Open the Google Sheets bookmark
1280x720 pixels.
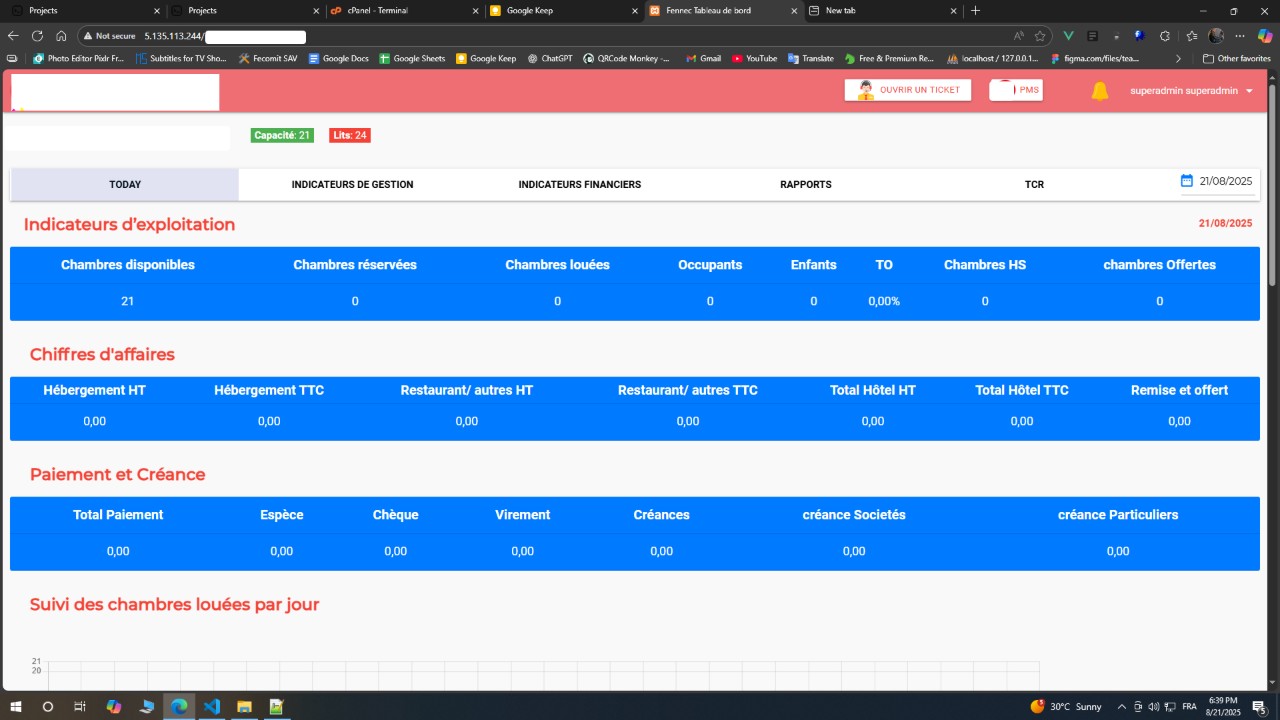pyautogui.click(x=412, y=58)
